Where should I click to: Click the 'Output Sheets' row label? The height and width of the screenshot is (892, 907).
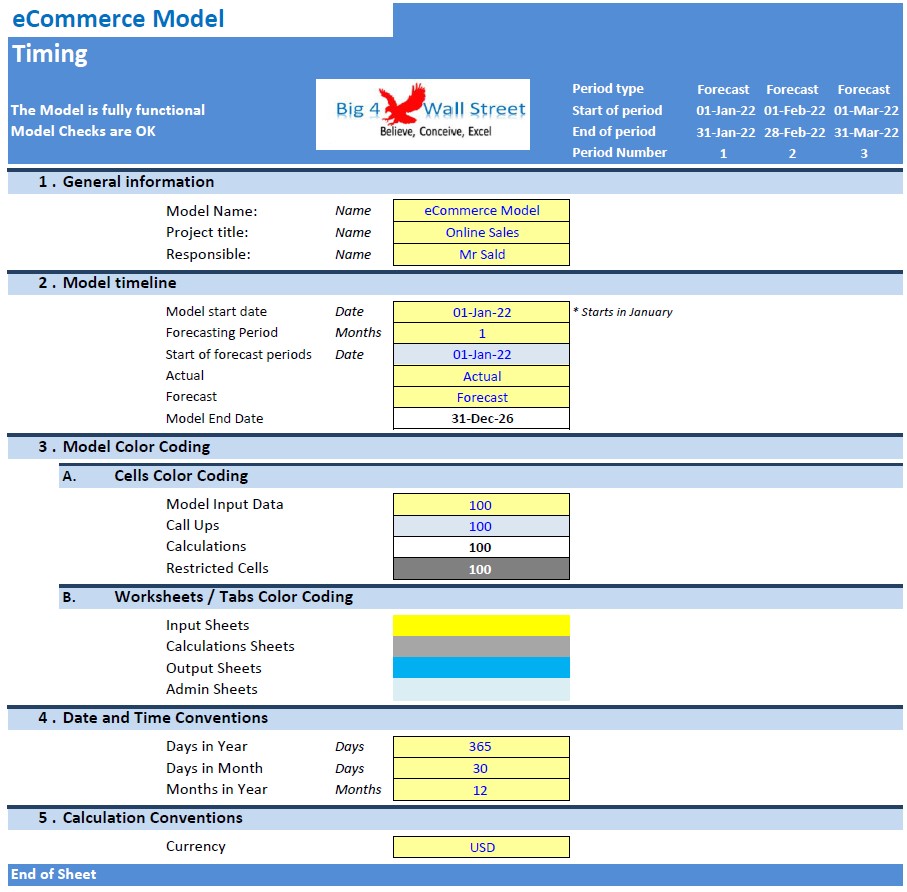[213, 668]
